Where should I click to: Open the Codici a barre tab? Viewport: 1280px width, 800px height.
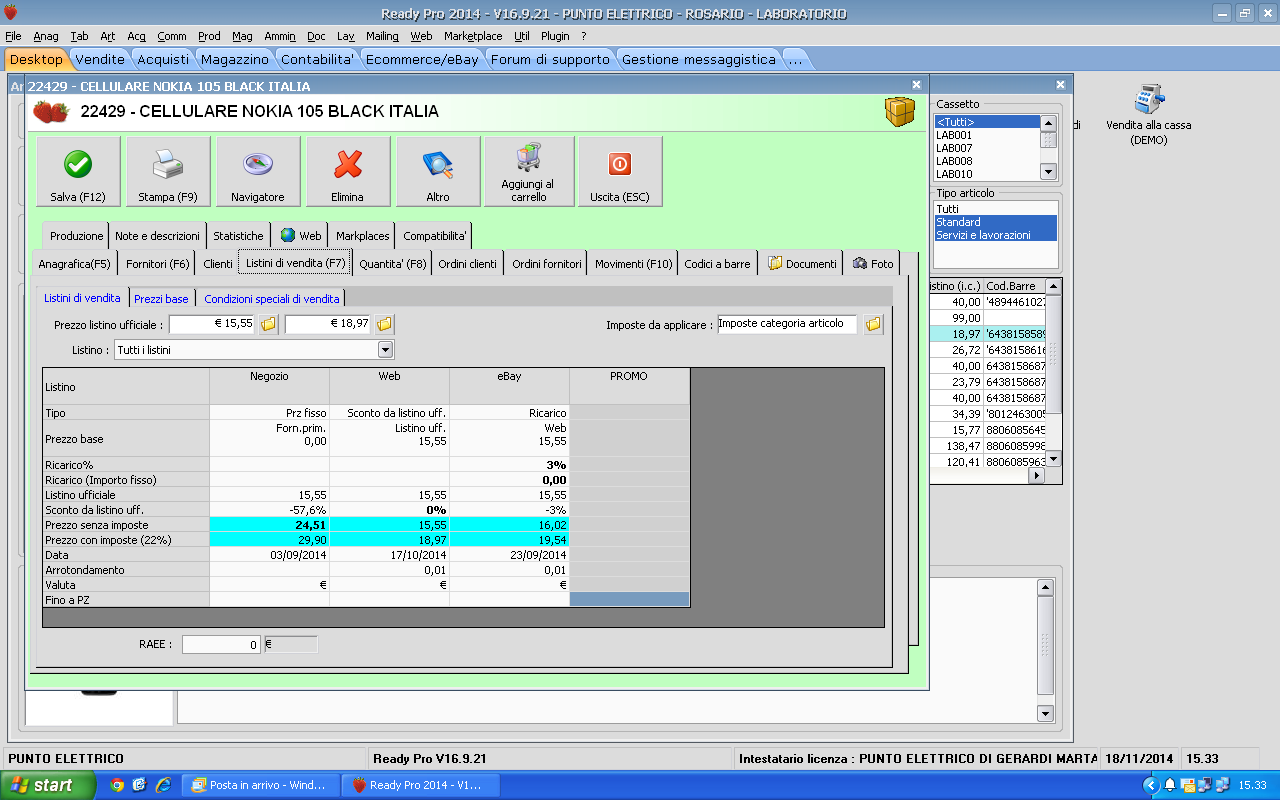point(717,264)
